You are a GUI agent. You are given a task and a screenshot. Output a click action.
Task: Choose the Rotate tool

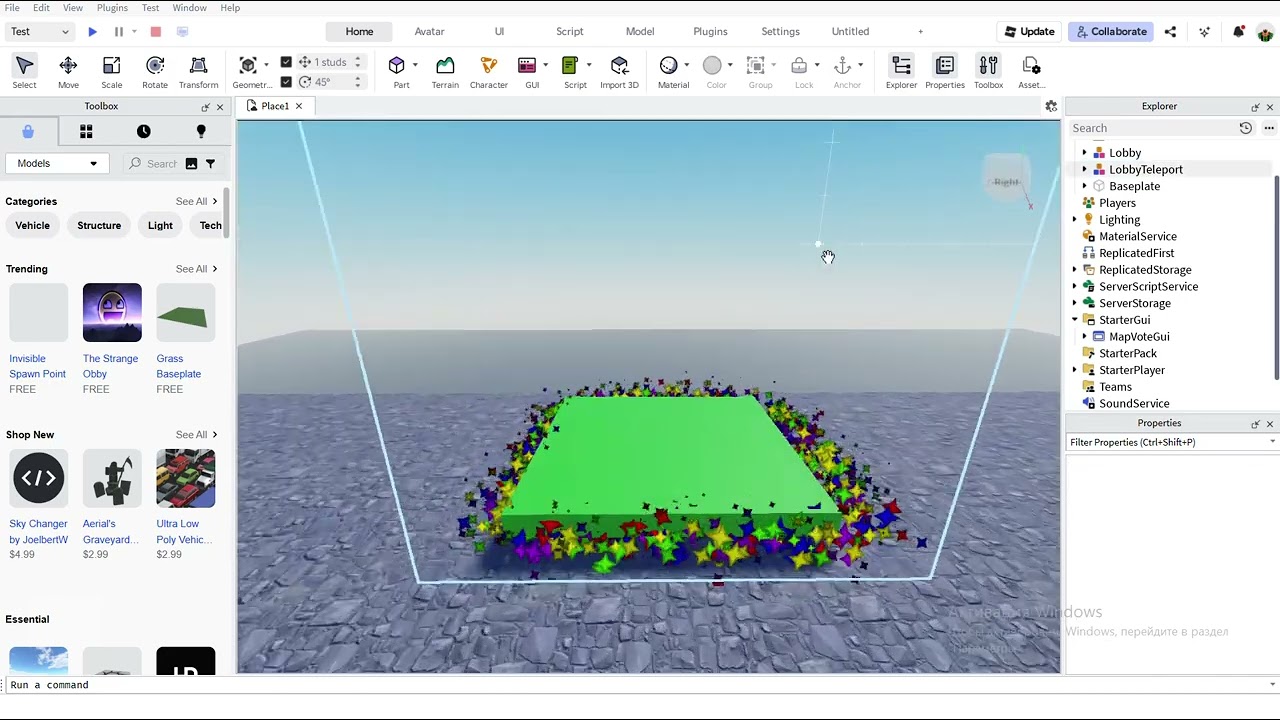point(155,72)
